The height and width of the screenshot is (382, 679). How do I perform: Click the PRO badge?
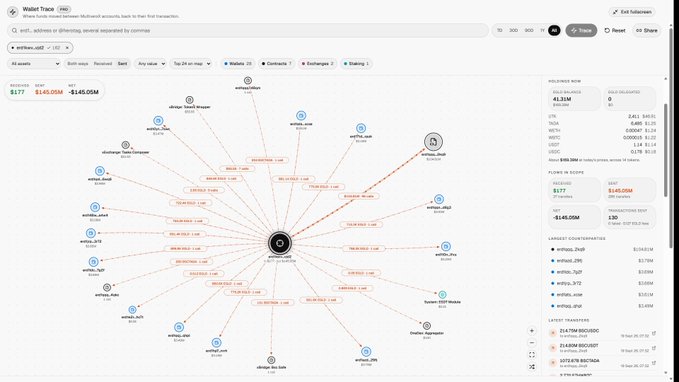[64, 9]
